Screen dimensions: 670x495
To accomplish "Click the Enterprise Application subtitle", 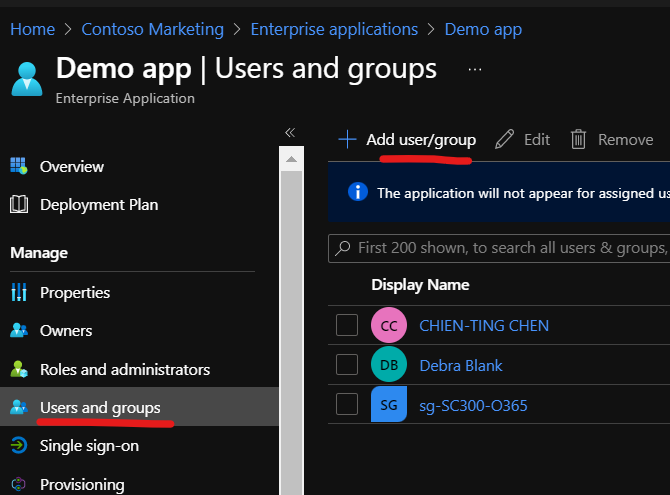I will (125, 98).
